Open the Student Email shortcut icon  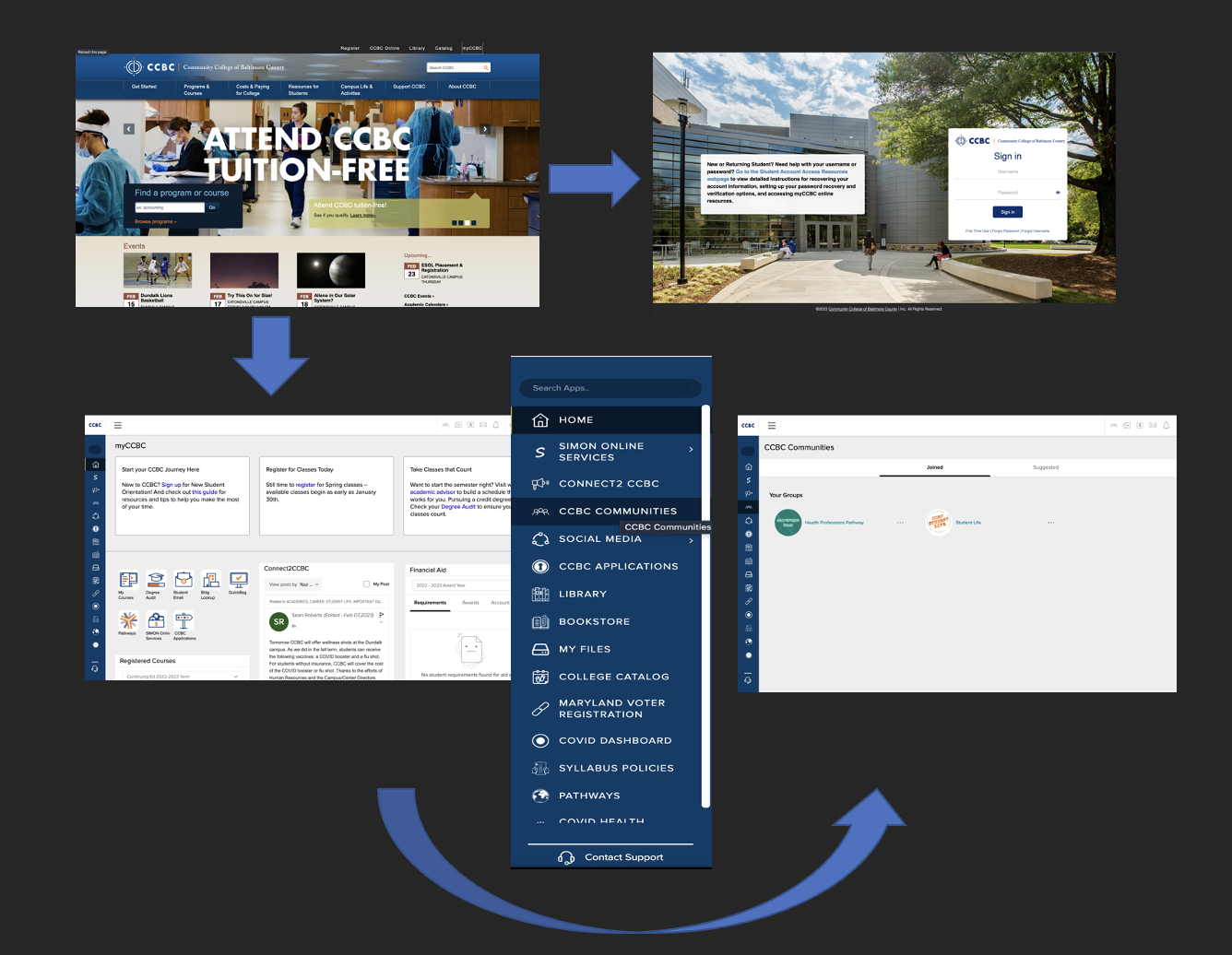pyautogui.click(x=184, y=580)
